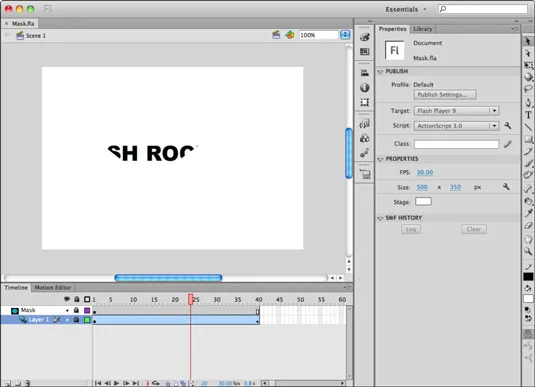Select the Free Transform tool
The image size is (535, 387).
(x=528, y=65)
